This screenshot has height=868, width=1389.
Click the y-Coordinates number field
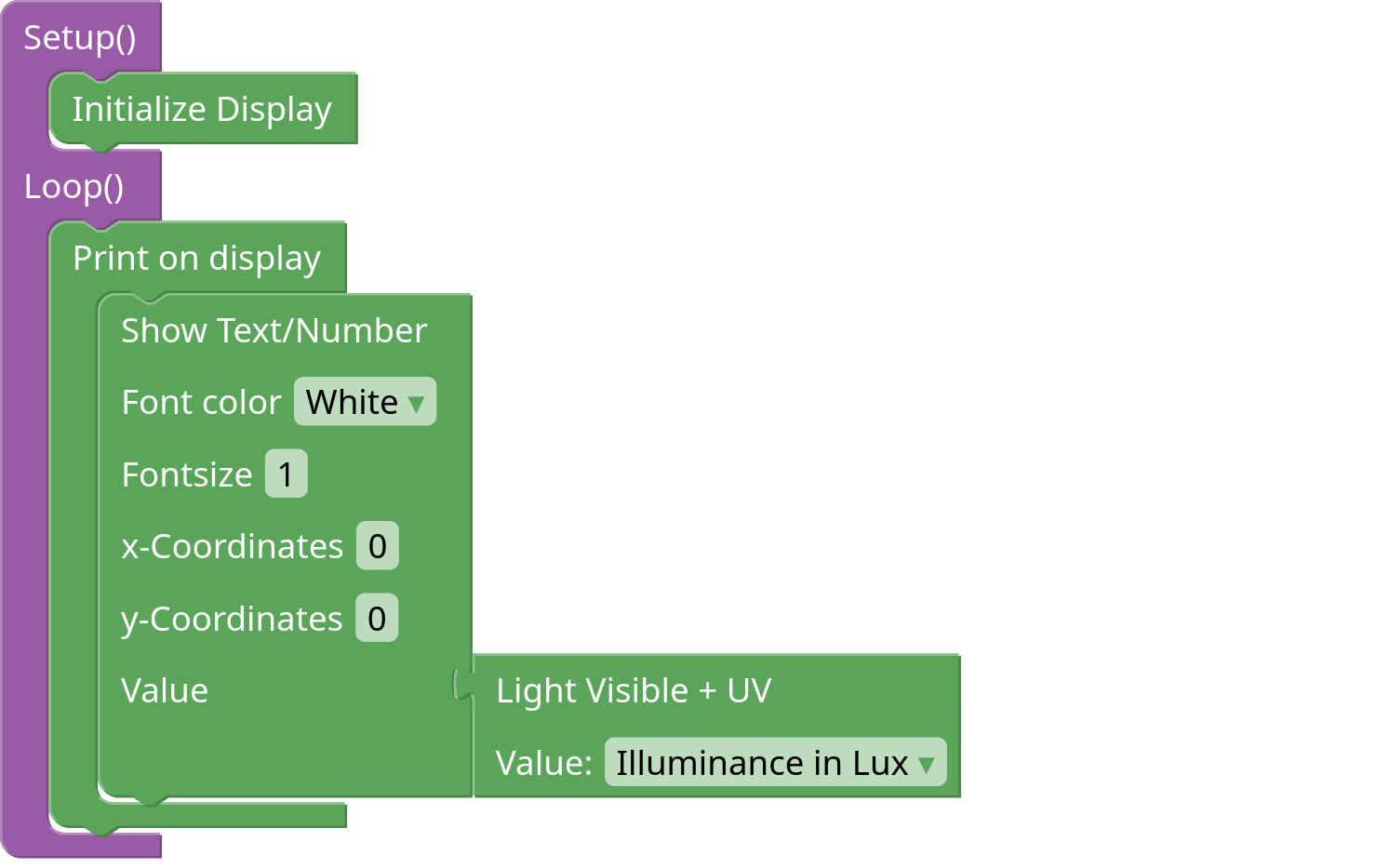(376, 619)
